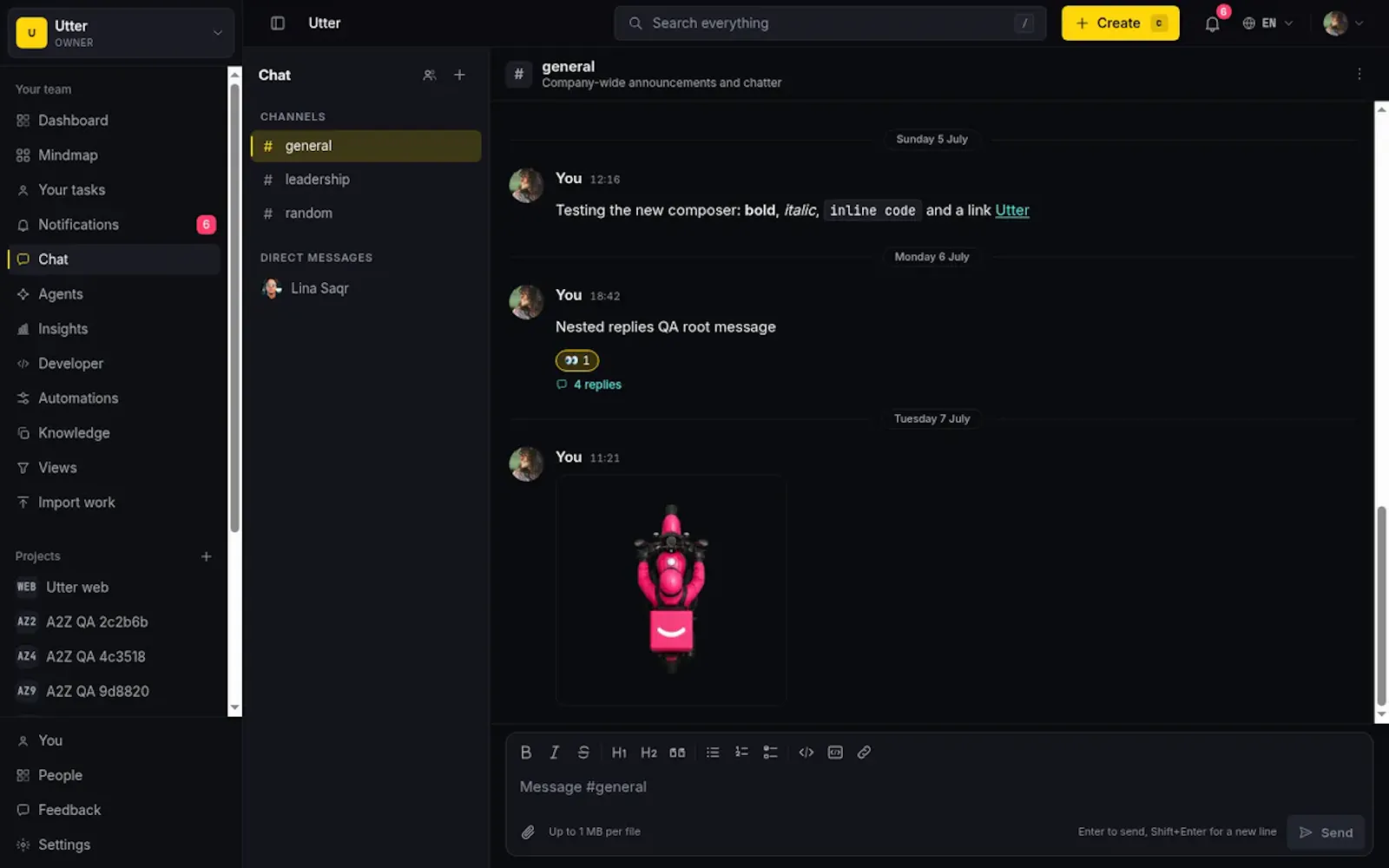Add a new chat with the plus icon beside Chat
Viewport: 1389px width, 868px height.
[459, 76]
